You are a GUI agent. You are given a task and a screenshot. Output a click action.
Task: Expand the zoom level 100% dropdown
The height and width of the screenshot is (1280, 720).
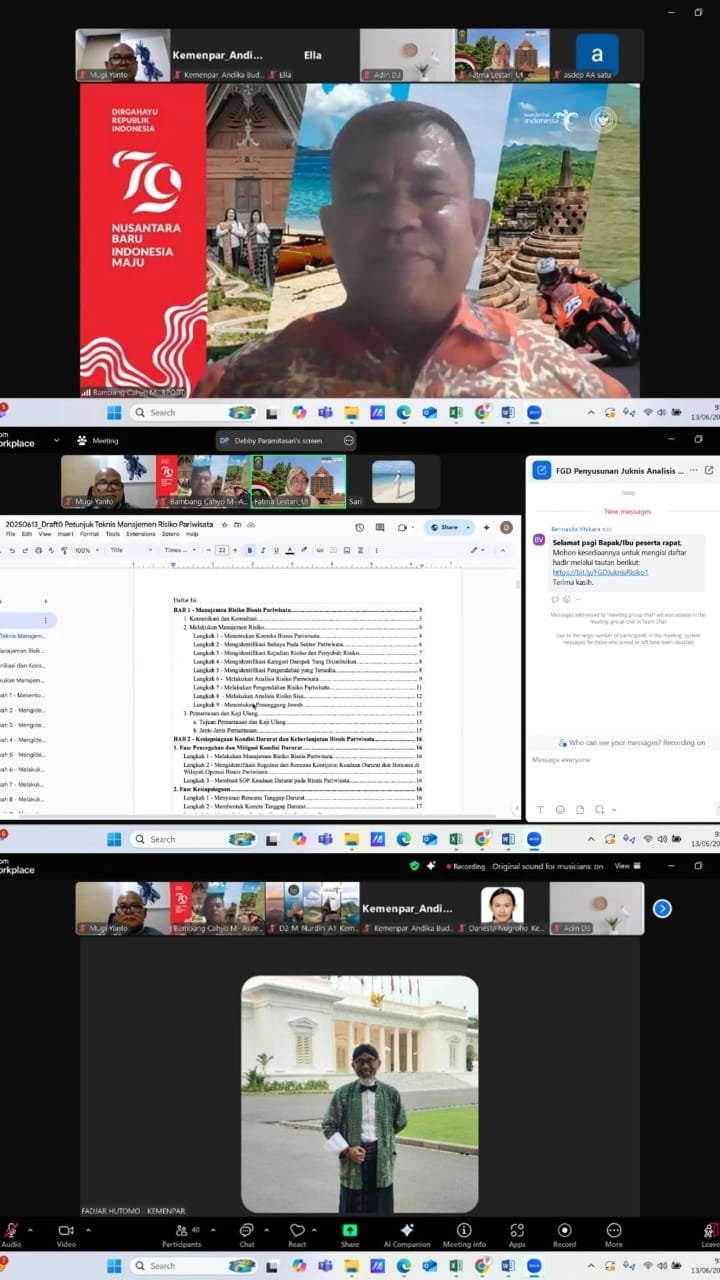[x=86, y=550]
